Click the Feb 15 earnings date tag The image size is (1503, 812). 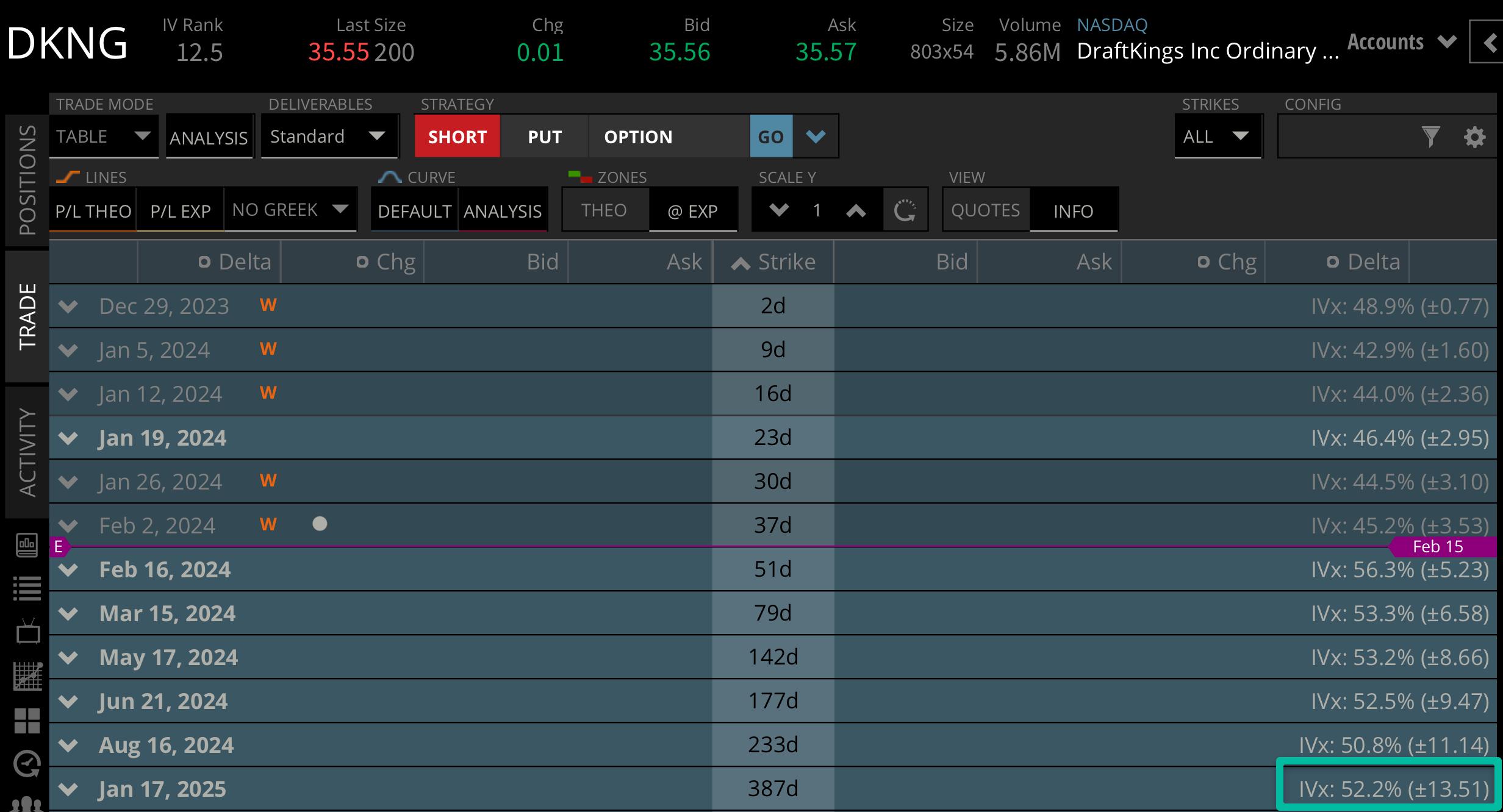pyautogui.click(x=1443, y=547)
